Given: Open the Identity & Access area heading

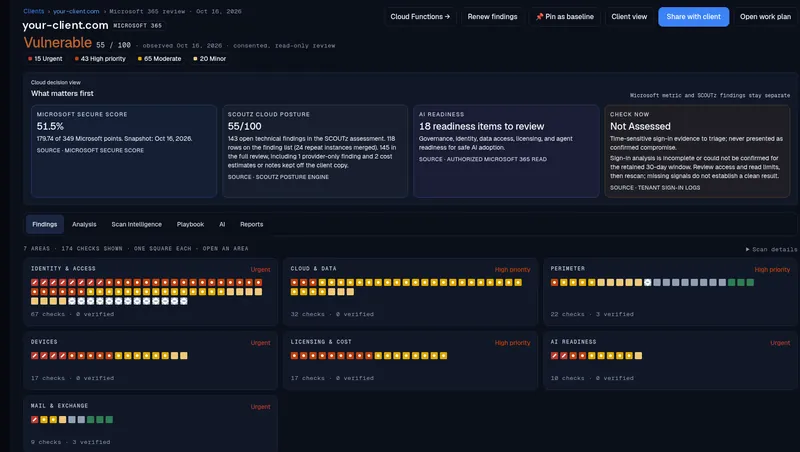Looking at the screenshot, I should click(63, 268).
